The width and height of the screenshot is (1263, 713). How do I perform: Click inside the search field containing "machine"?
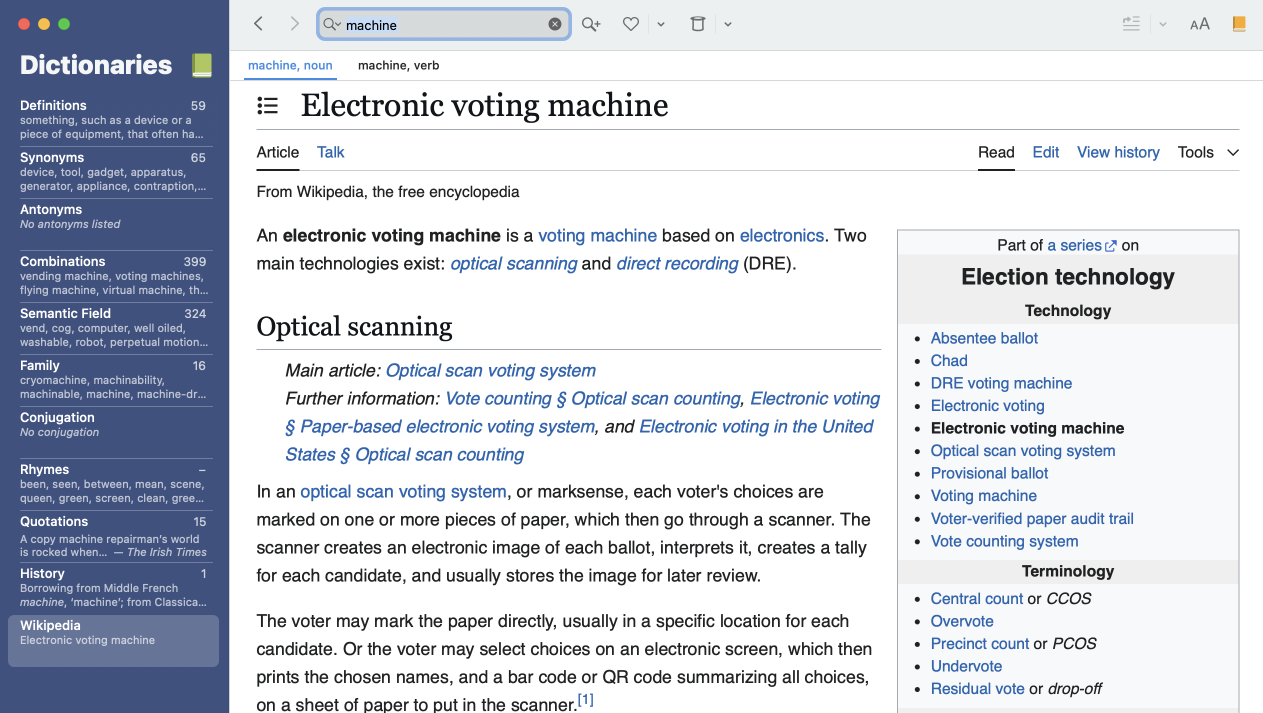[x=440, y=25]
